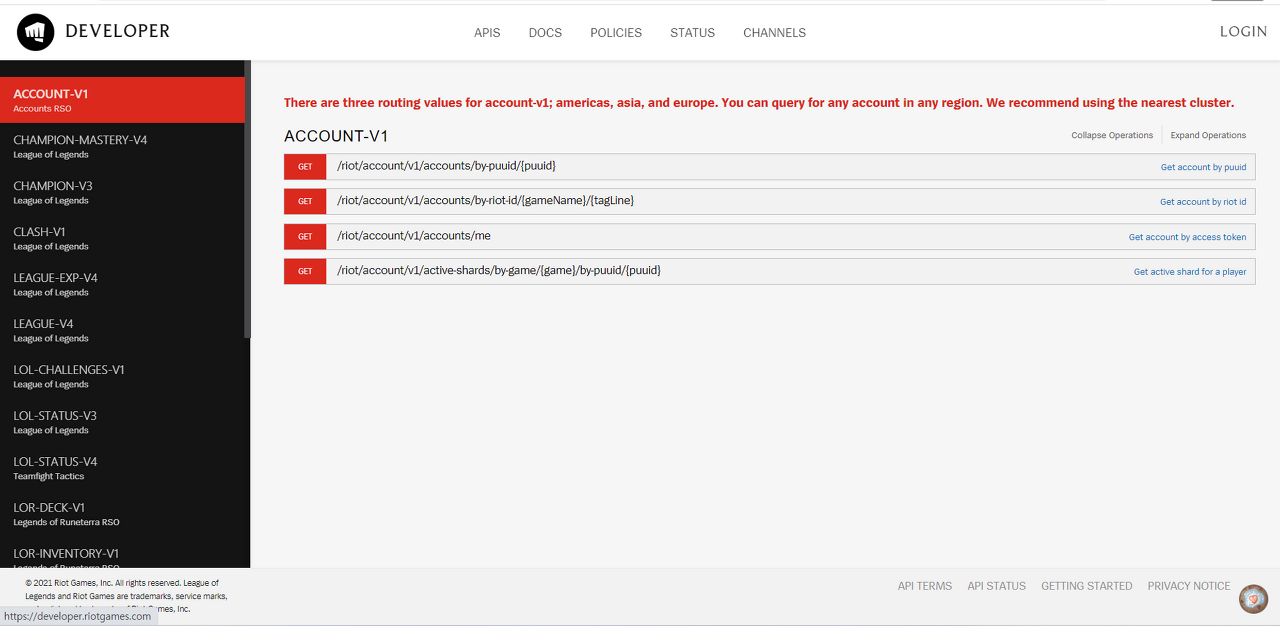This screenshot has height=626, width=1280.
Task: Open CLASH-V1 API in sidebar
Action: (122, 238)
